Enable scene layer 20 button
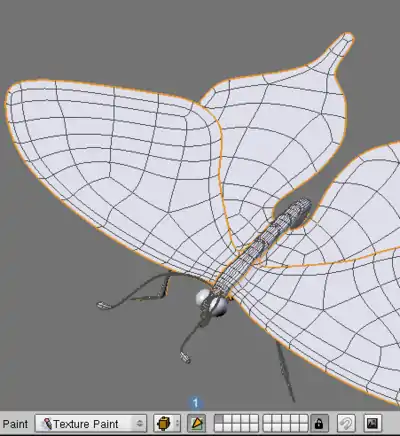This screenshot has height=436, width=400. coord(303,428)
